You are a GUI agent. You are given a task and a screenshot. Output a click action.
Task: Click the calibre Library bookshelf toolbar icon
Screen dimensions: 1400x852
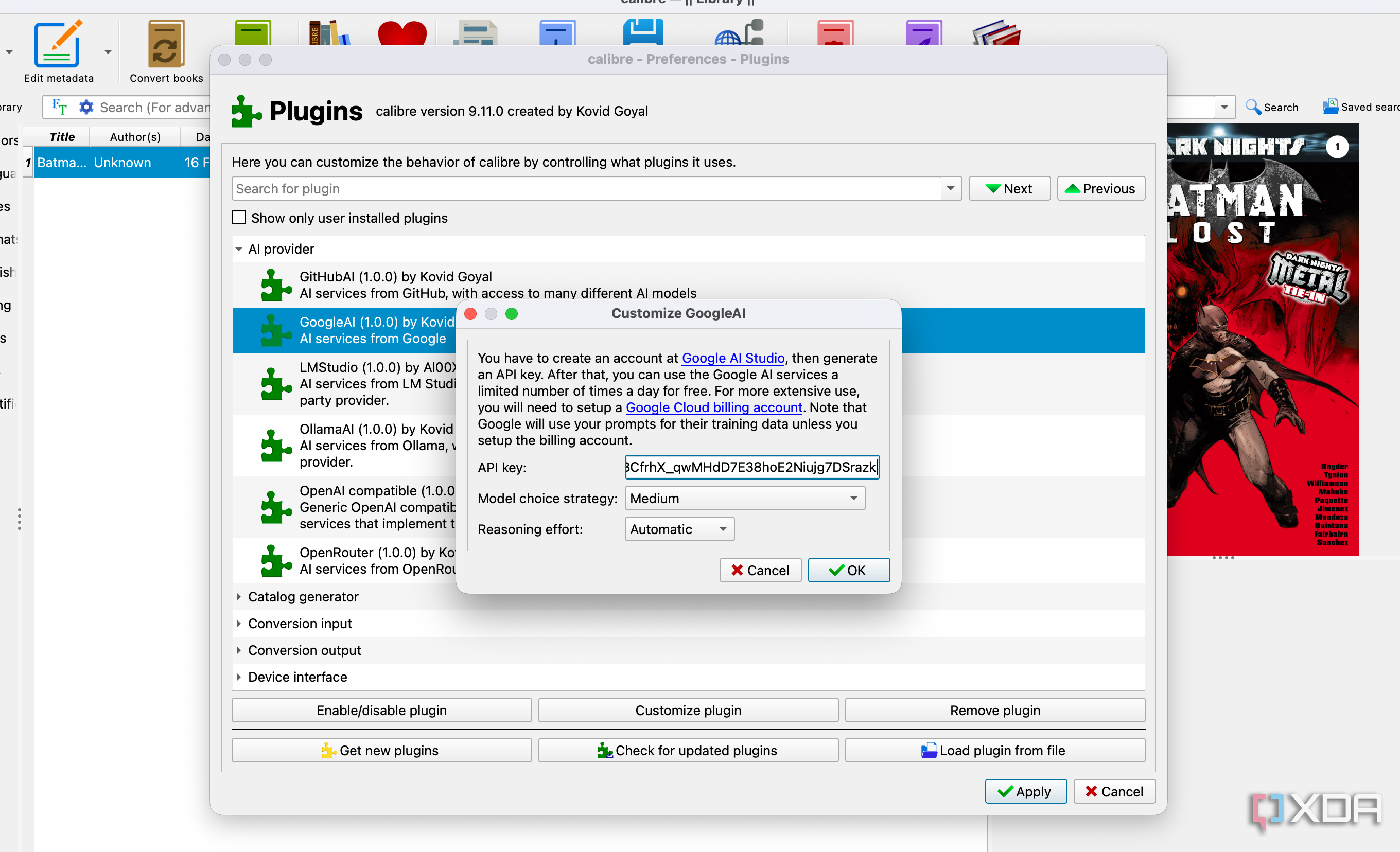click(x=328, y=32)
